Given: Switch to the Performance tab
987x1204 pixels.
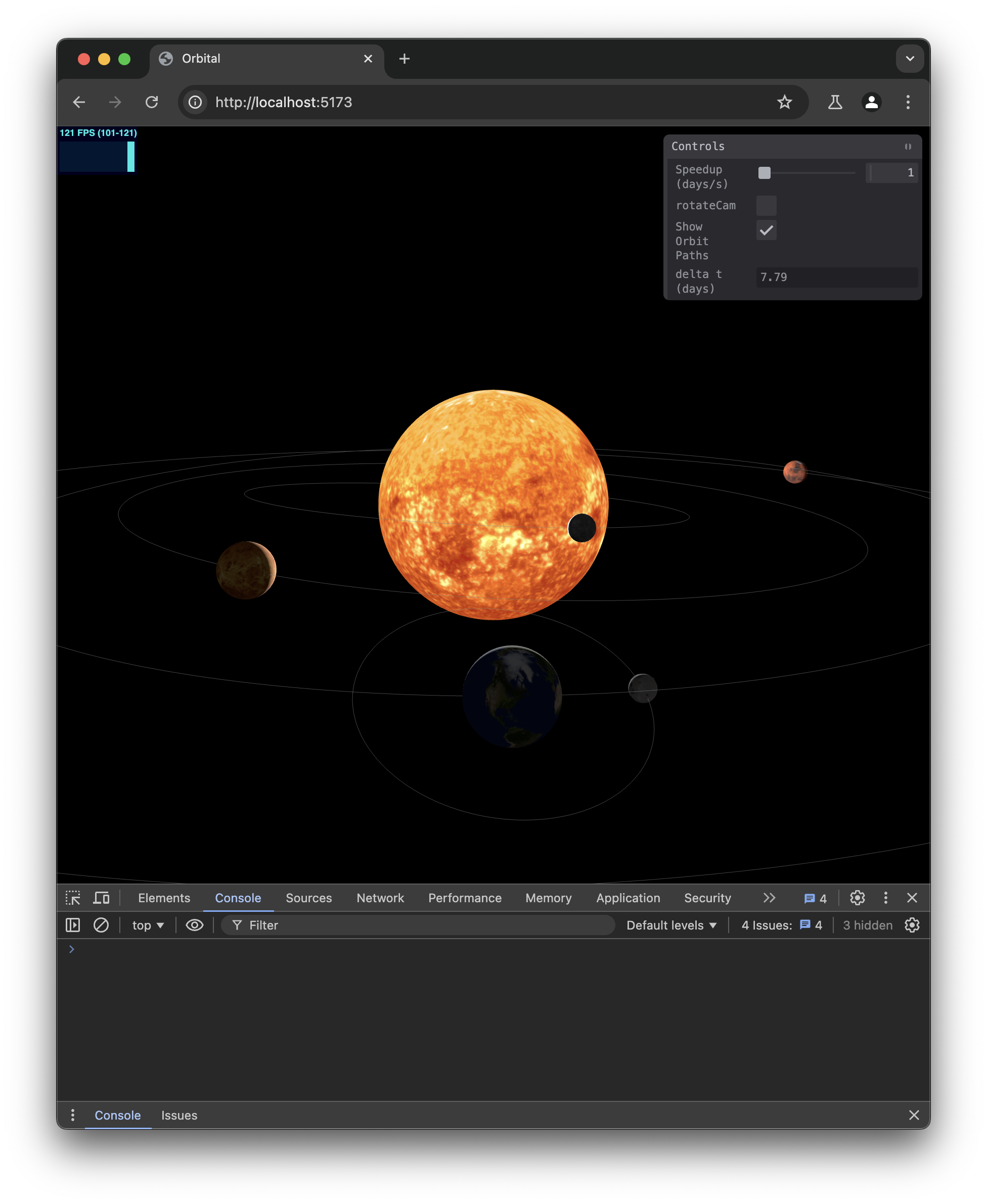Looking at the screenshot, I should [465, 898].
